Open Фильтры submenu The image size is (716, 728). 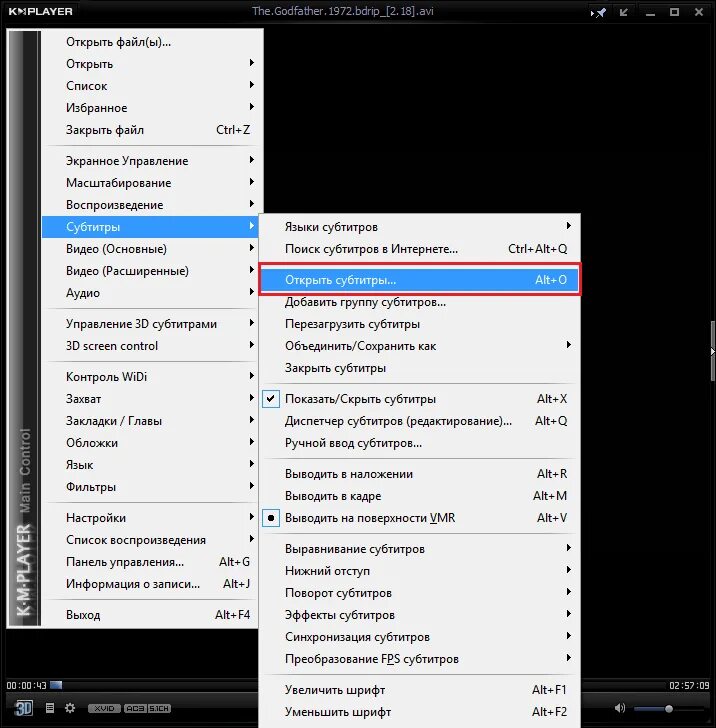[x=150, y=487]
